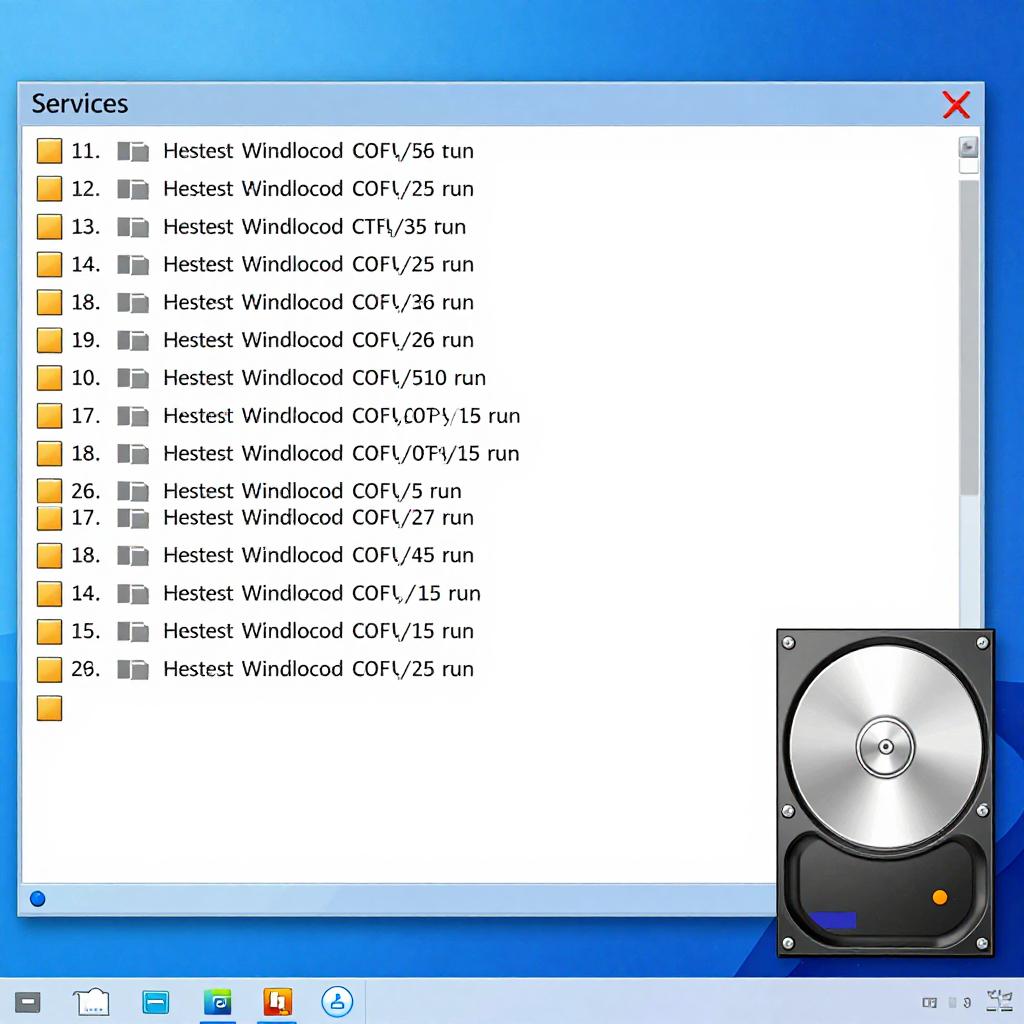
Task: Select row 15. "Hestest Windlocod COFl/15 run"
Action: [318, 632]
